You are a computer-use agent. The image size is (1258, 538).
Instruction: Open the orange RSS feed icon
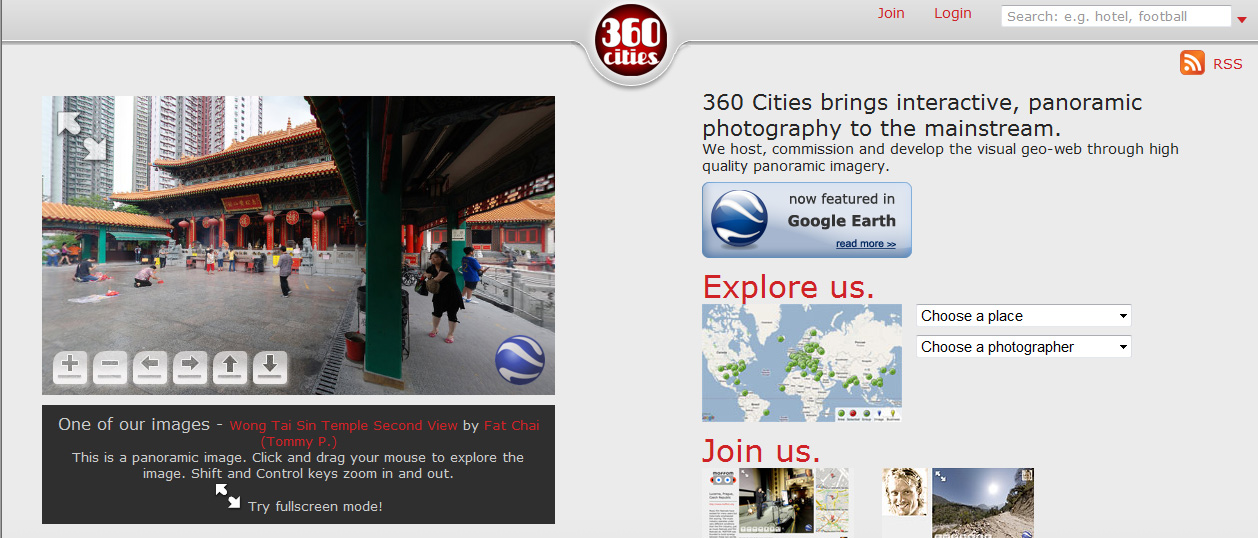(x=1192, y=63)
